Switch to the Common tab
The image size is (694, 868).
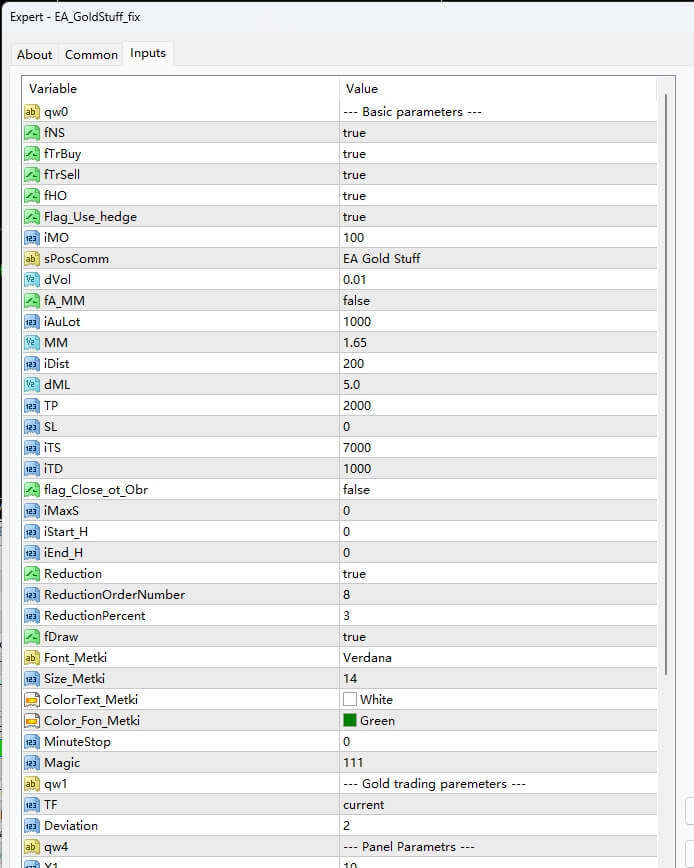click(x=91, y=55)
